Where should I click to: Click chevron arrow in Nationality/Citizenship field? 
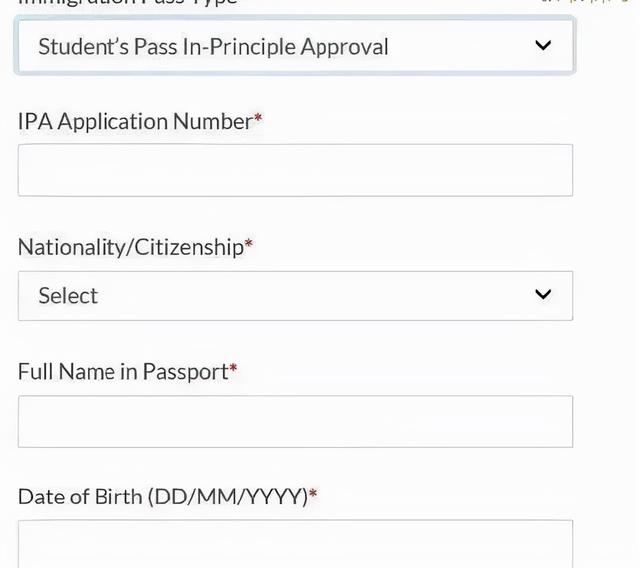pyautogui.click(x=543, y=294)
